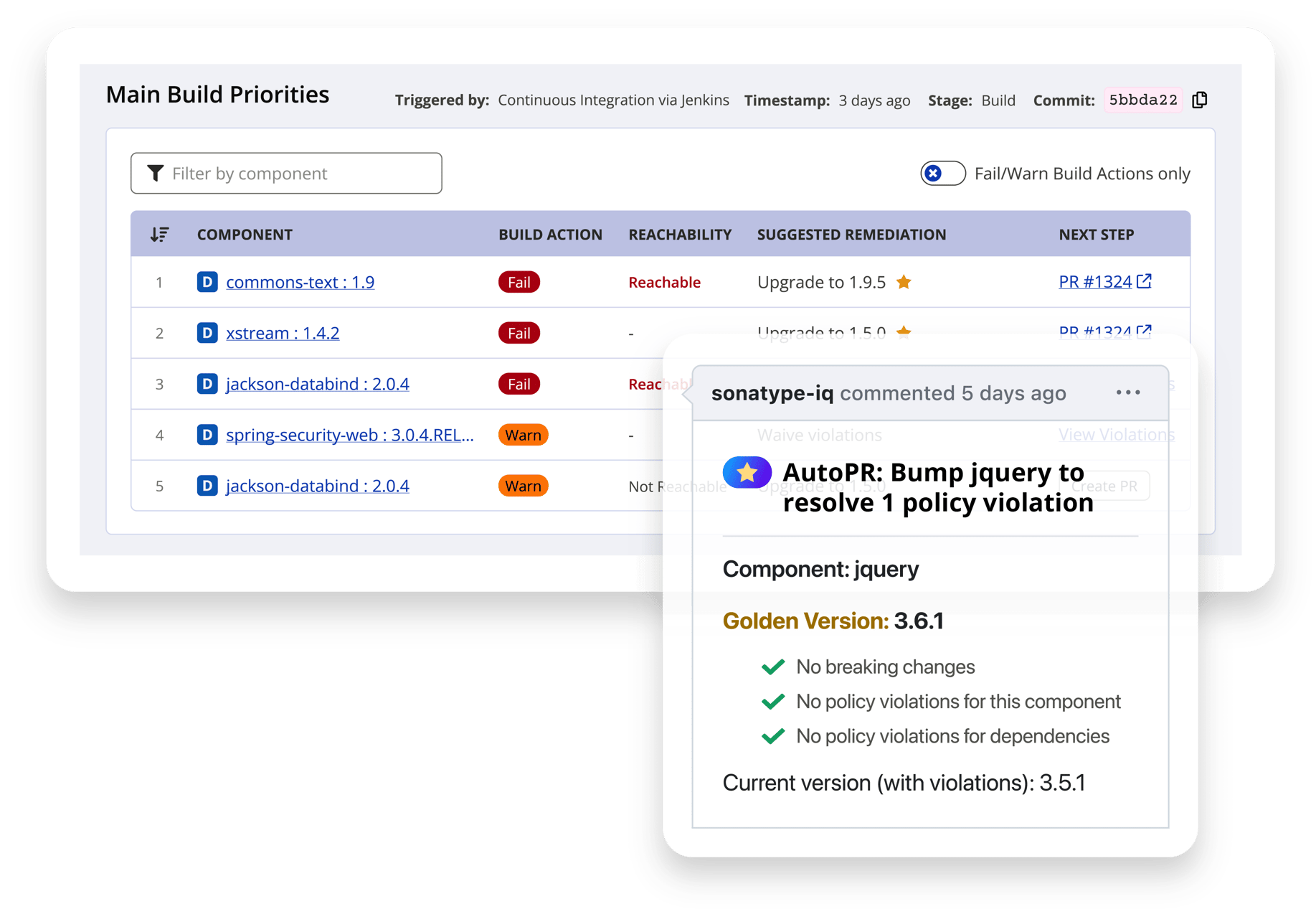This screenshot has height=909, width=1316.
Task: Open the xstream : 1.4.2 component link
Action: pyautogui.click(x=283, y=333)
